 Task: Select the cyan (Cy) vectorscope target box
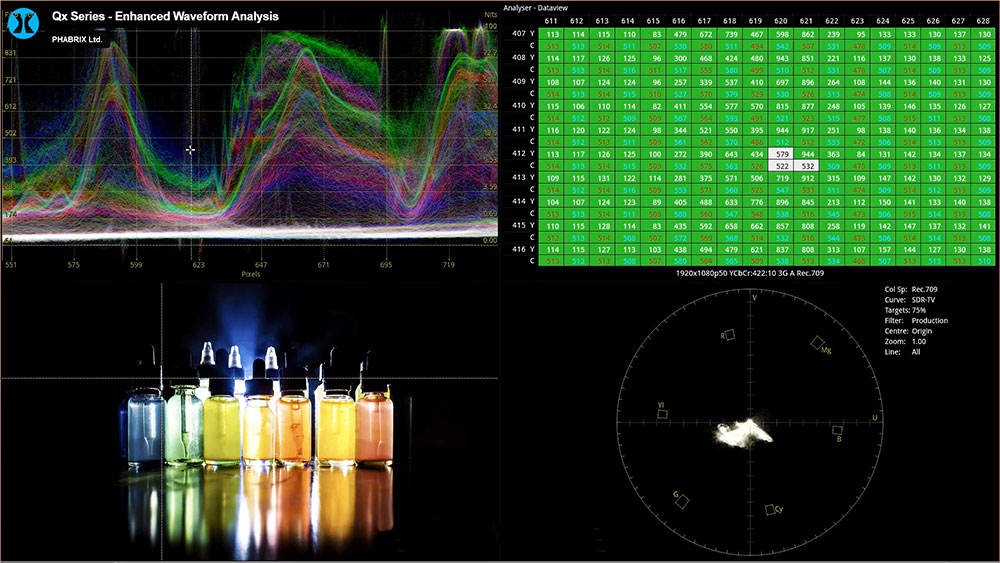point(771,510)
